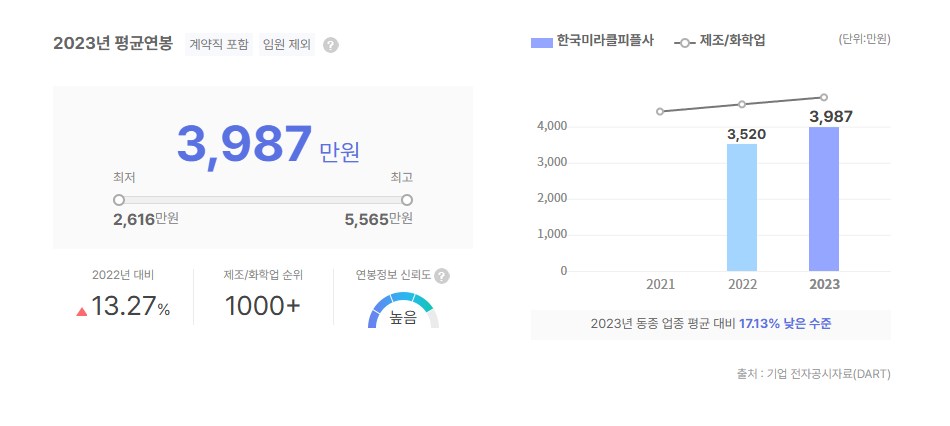
Task: Click the 제조/화학업 순위 label
Action: tap(263, 275)
